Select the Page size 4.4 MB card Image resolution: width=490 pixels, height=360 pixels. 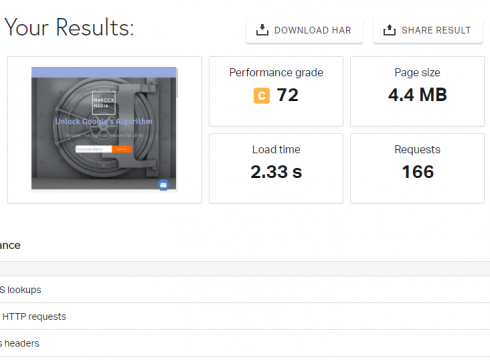click(x=417, y=91)
